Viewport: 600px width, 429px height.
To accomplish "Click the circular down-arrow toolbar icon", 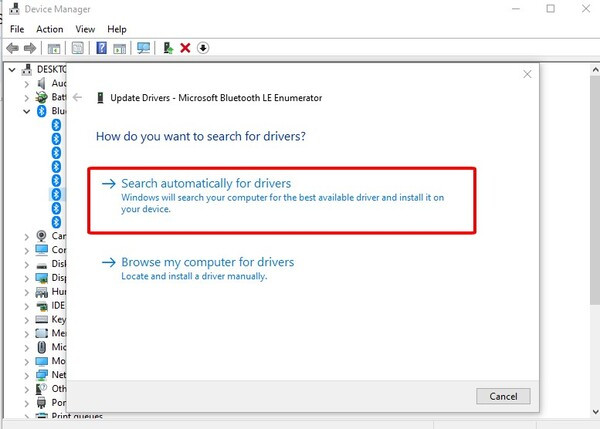I will click(x=203, y=48).
